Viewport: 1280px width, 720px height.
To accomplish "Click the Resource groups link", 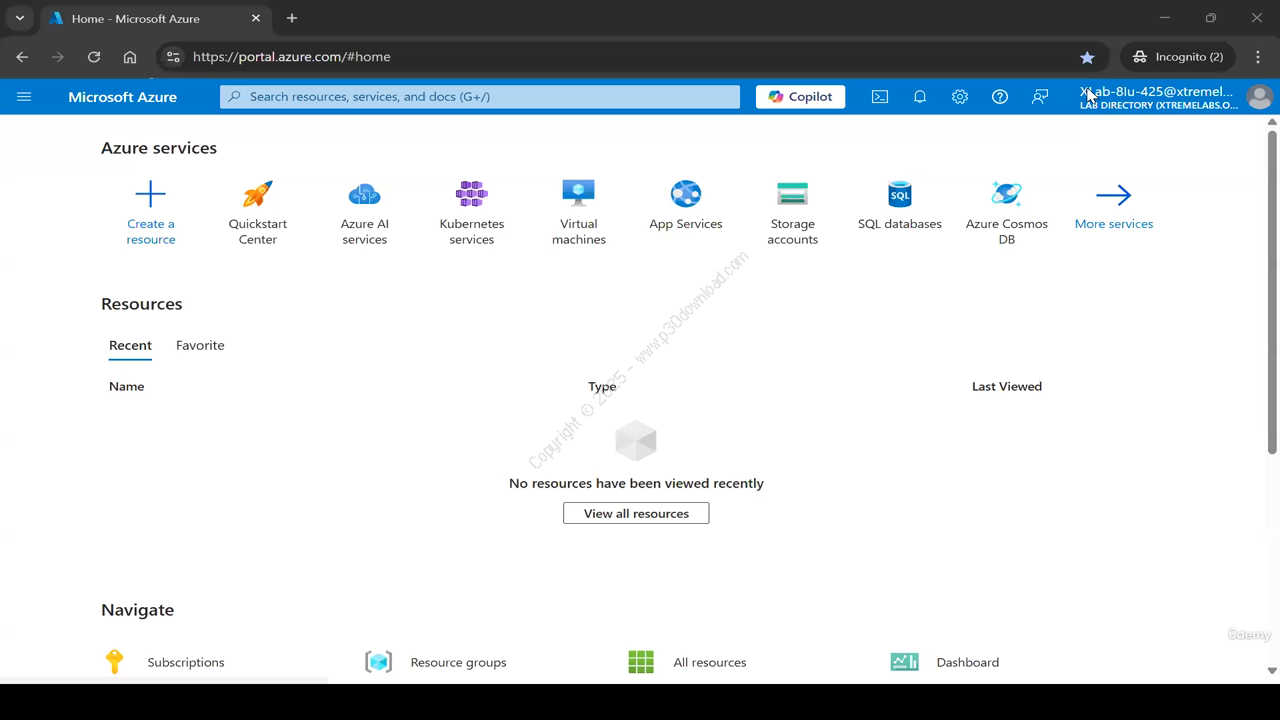I will tap(458, 662).
